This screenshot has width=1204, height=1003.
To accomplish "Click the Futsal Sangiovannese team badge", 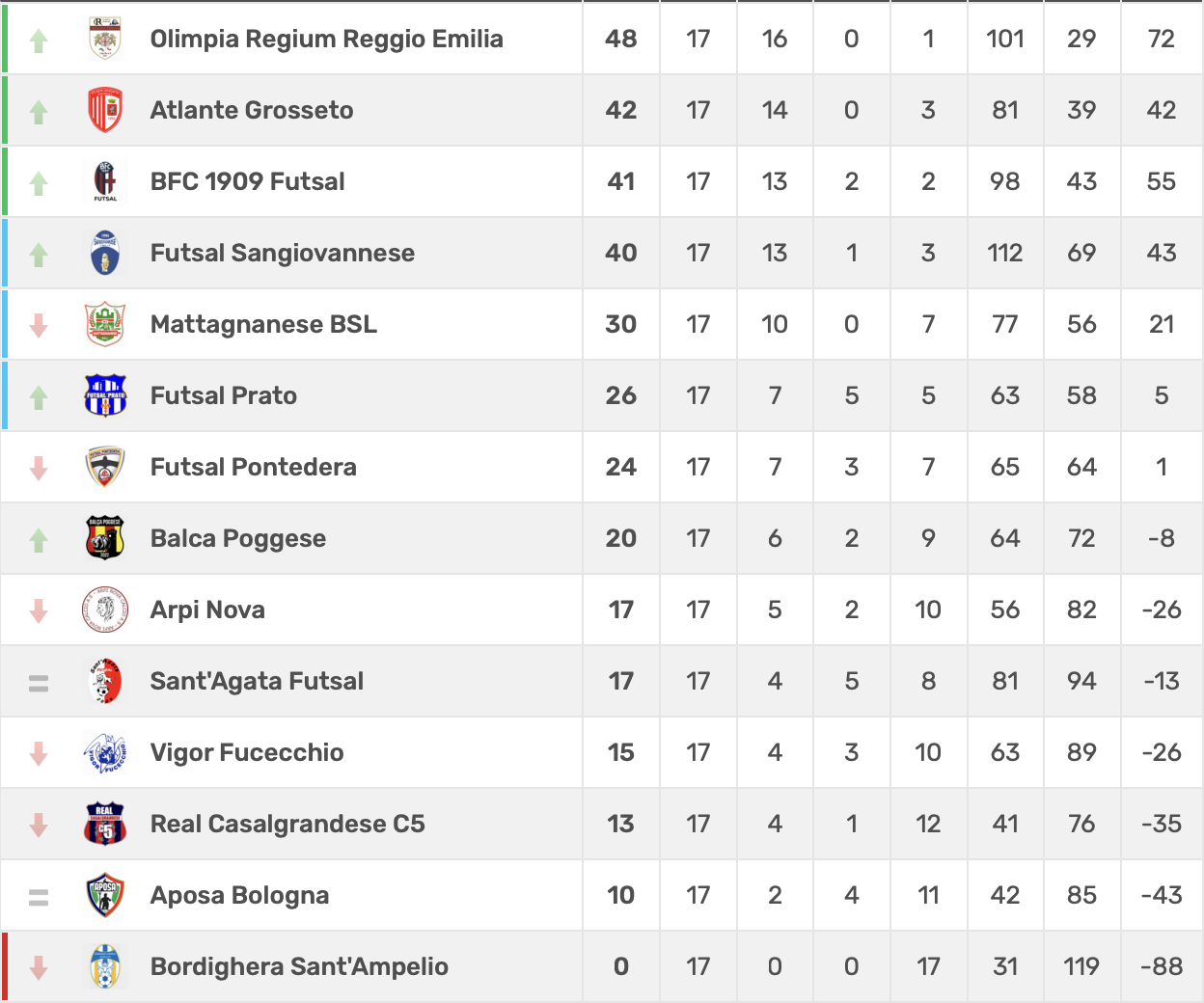I will [105, 253].
